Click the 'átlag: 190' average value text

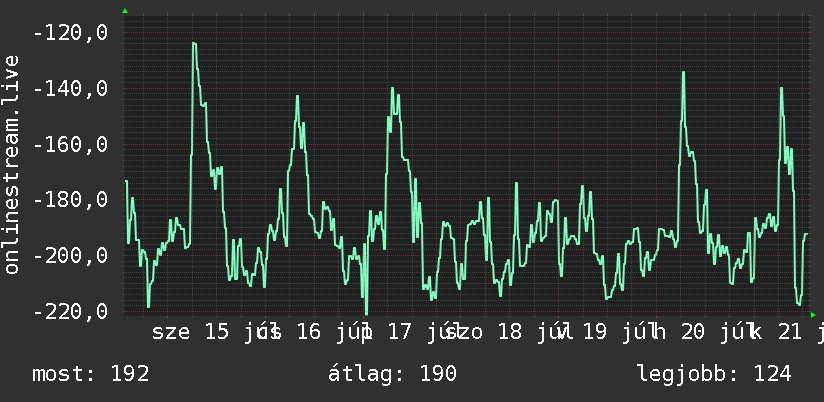tap(393, 374)
